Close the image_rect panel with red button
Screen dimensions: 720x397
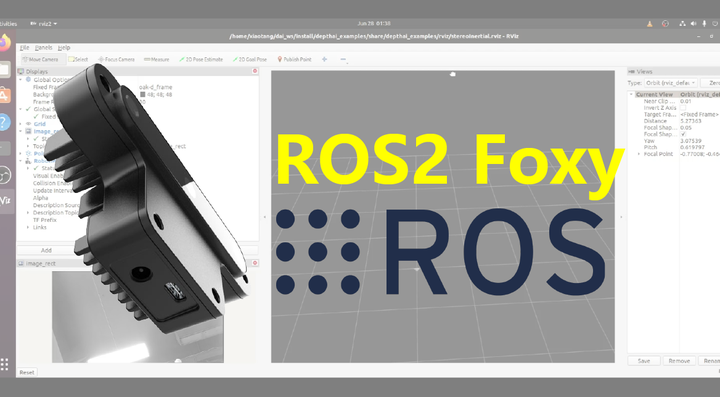(255, 263)
